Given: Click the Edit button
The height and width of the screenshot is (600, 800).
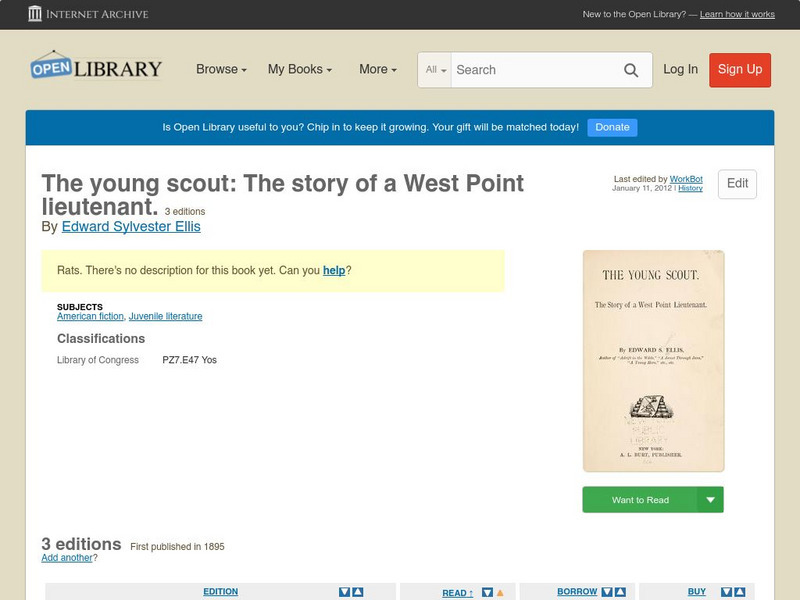Looking at the screenshot, I should [x=736, y=184].
